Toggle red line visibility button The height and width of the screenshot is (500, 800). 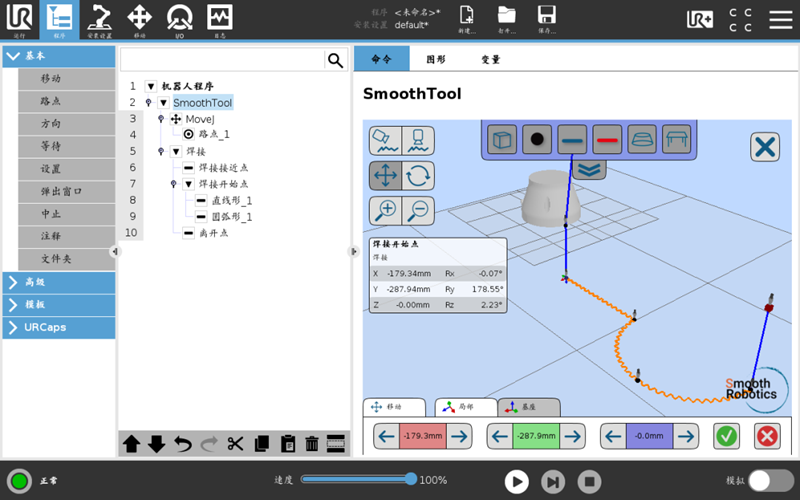pos(607,139)
